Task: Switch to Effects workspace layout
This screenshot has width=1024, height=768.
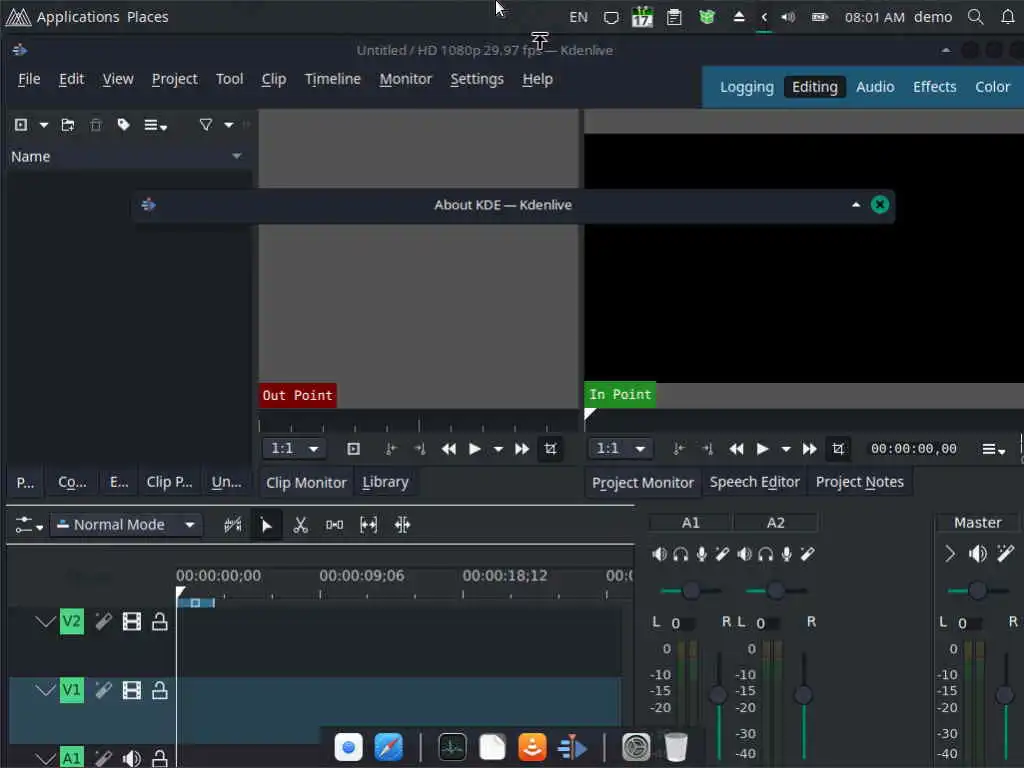Action: pyautogui.click(x=935, y=87)
